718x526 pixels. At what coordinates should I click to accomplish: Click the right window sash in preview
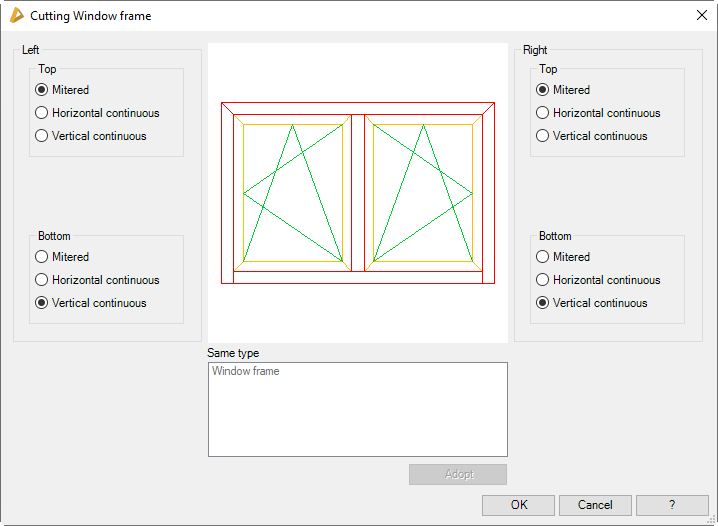pos(423,192)
